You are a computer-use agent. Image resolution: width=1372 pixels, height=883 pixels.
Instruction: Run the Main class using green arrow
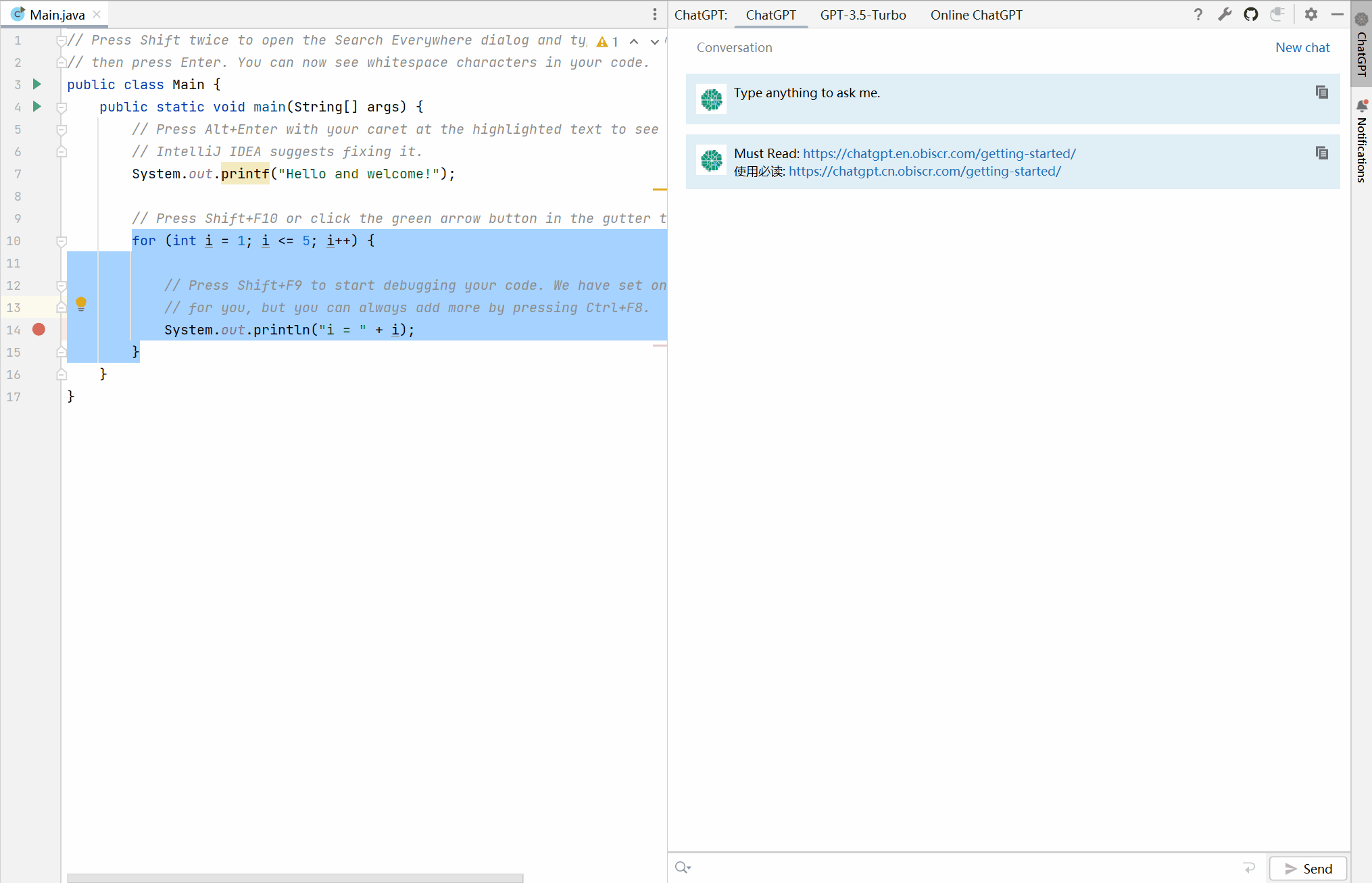point(37,84)
